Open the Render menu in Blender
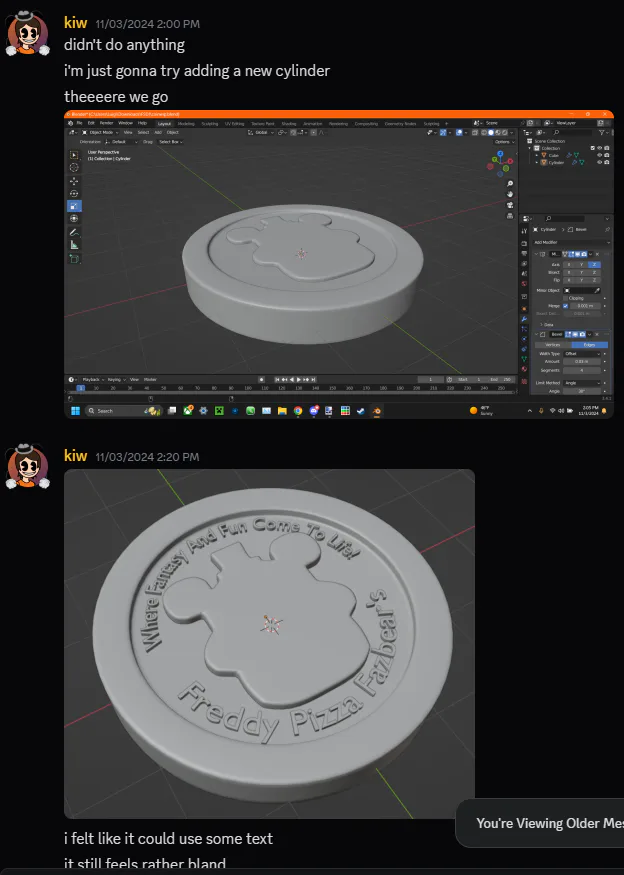The image size is (624, 875). (106, 123)
